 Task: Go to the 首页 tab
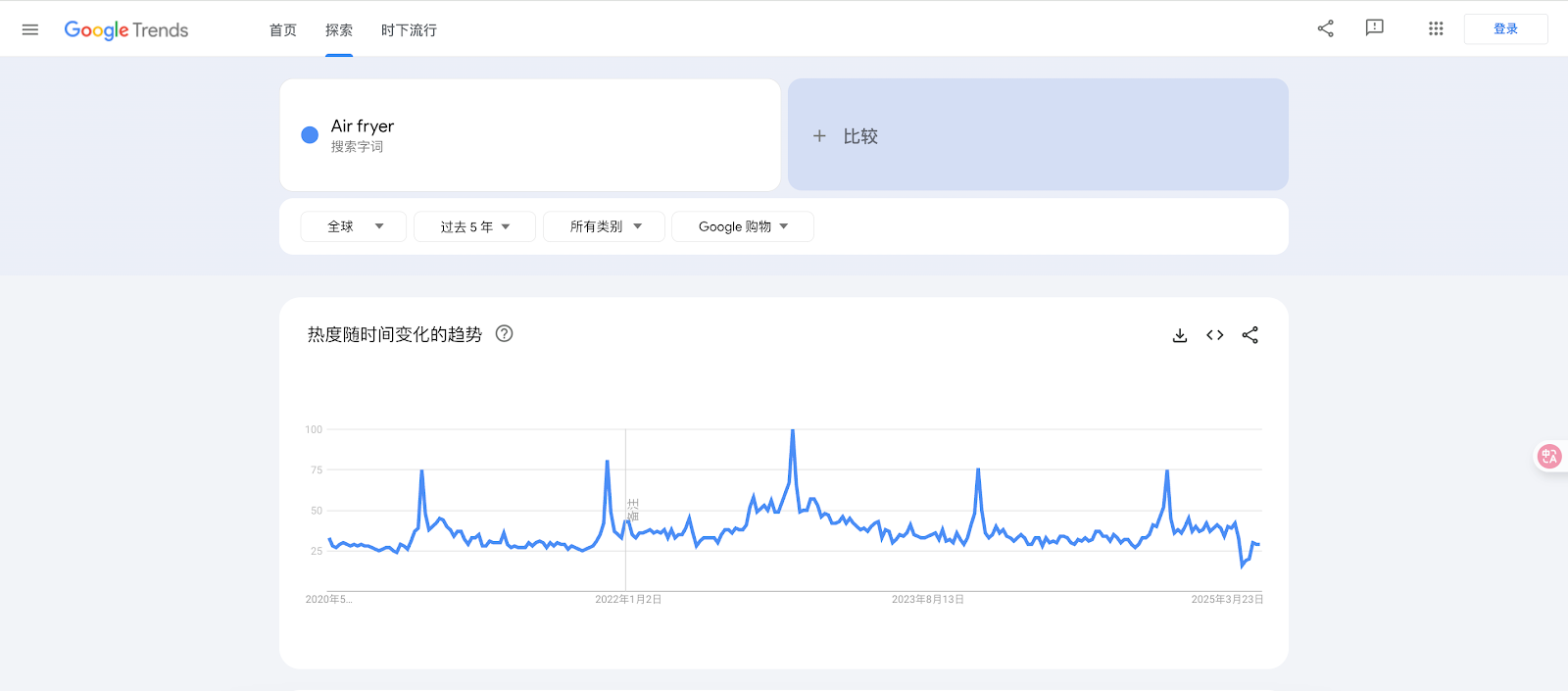(x=283, y=30)
